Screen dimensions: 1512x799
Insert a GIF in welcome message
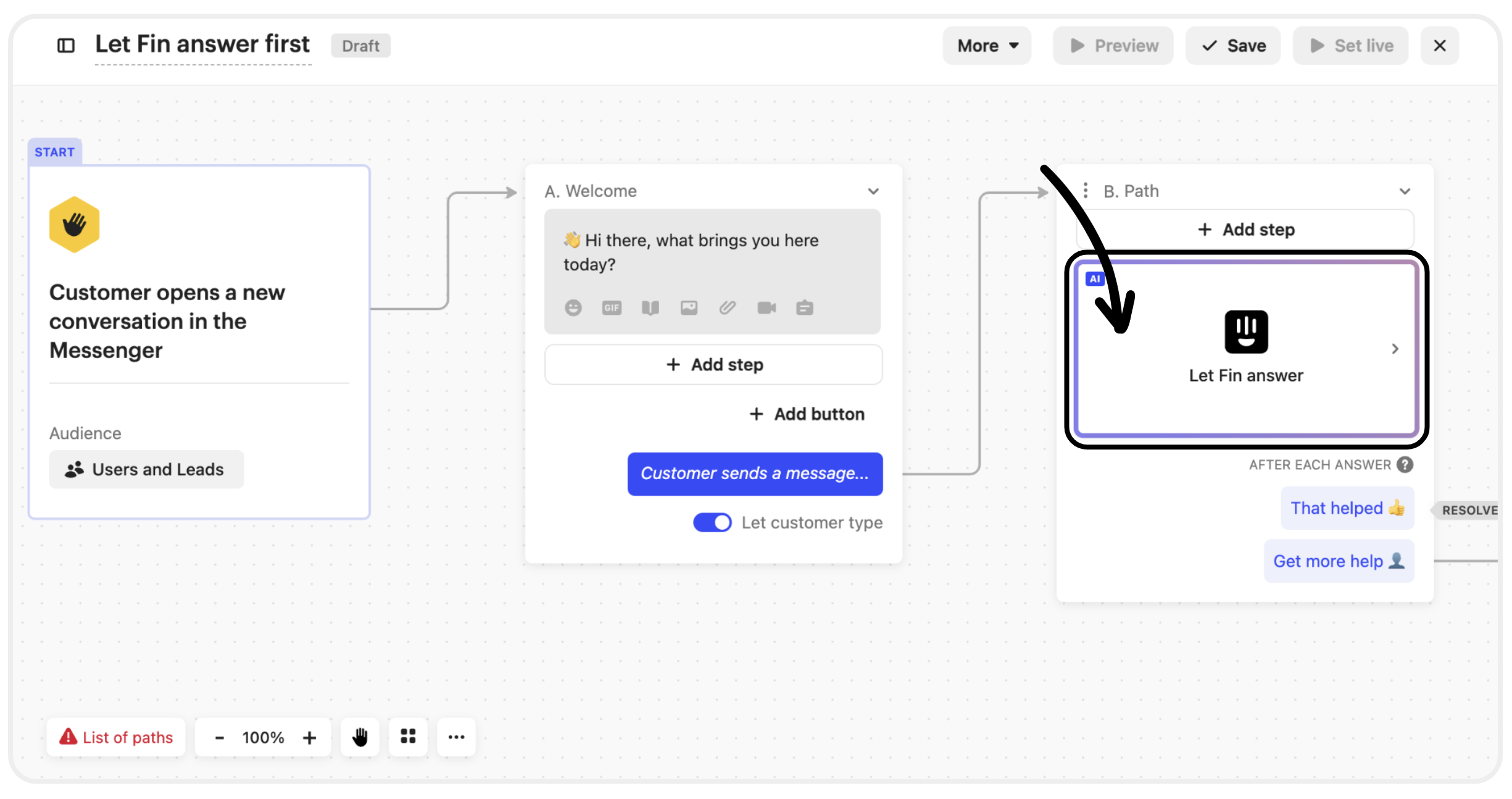(612, 307)
